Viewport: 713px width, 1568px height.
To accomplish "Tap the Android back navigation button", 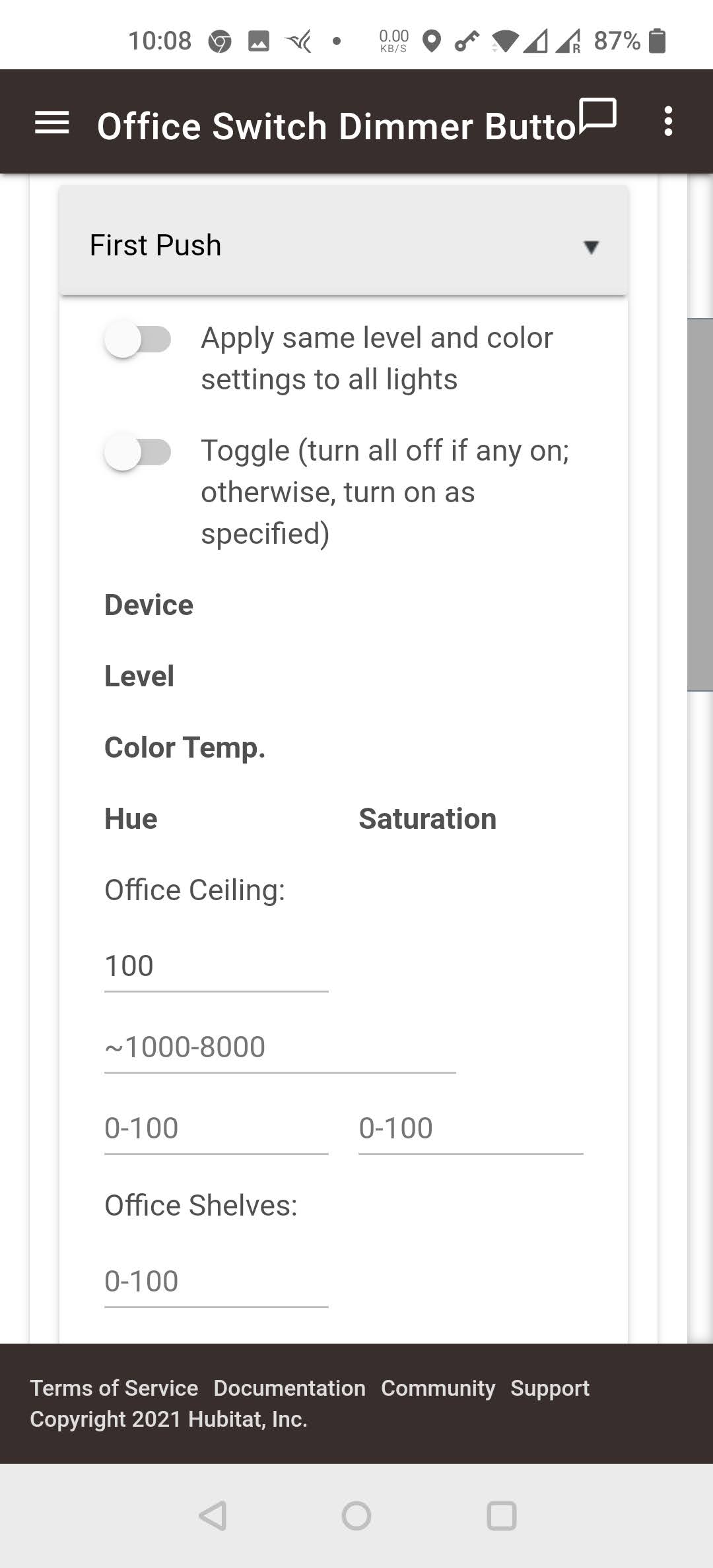I will pos(213,1516).
